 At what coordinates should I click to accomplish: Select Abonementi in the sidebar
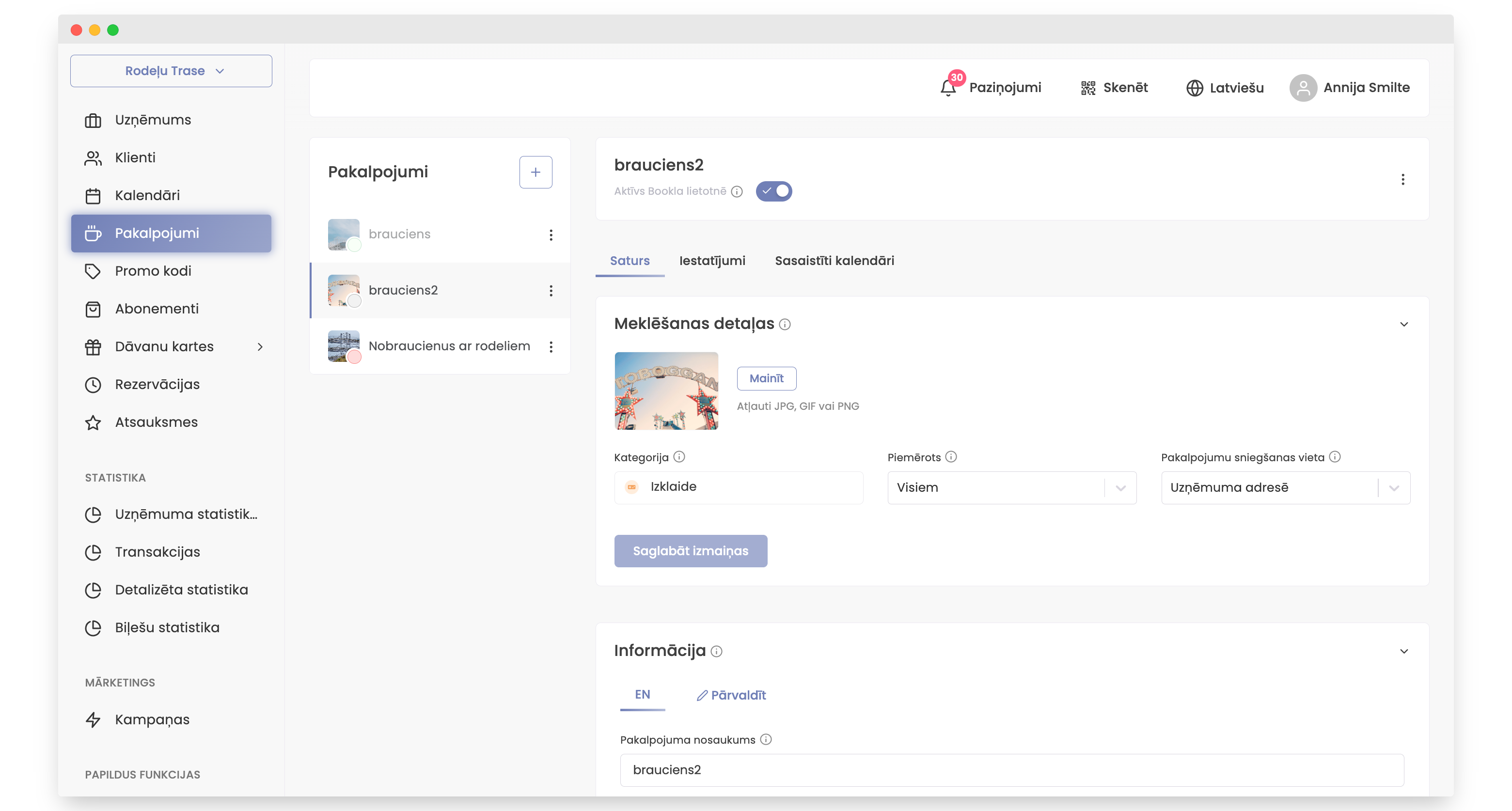coord(156,309)
